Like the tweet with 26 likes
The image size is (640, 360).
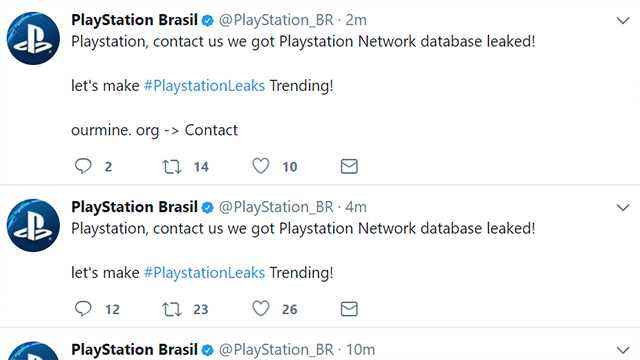click(261, 308)
